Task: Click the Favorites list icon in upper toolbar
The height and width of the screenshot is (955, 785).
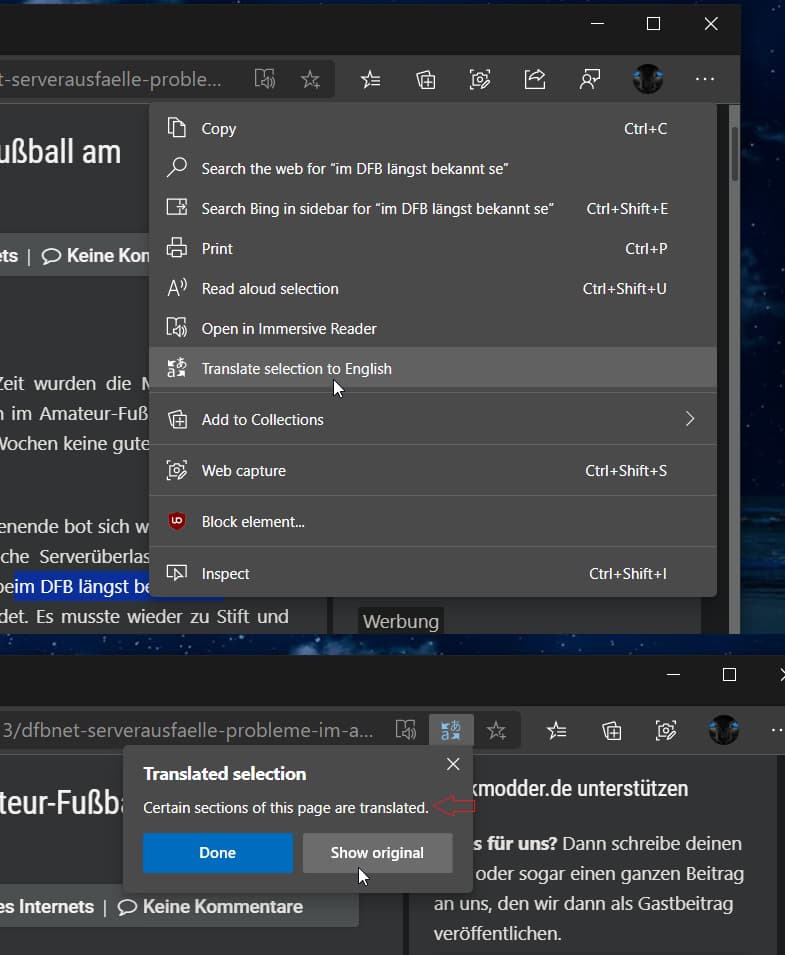Action: click(370, 79)
